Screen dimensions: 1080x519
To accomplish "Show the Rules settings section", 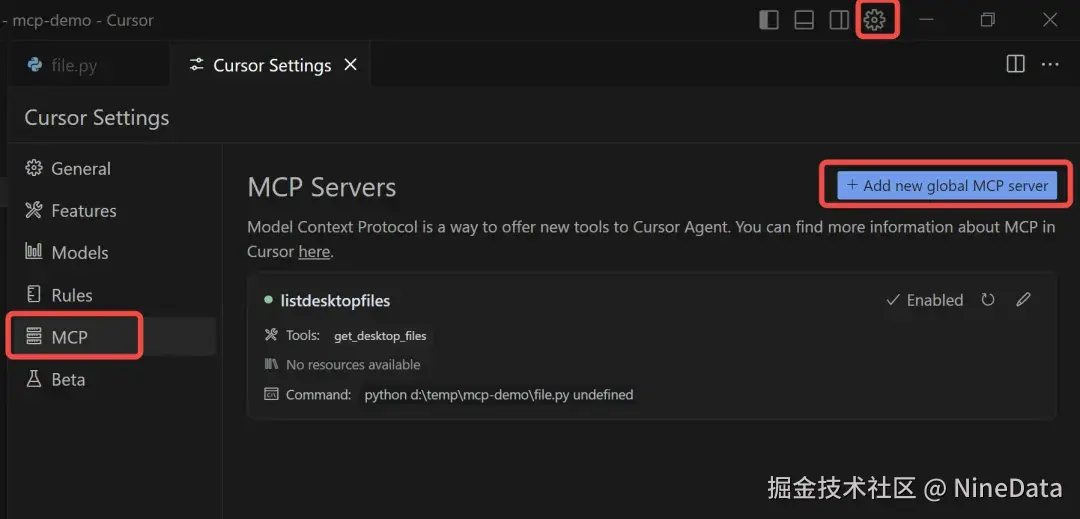I will 72,295.
